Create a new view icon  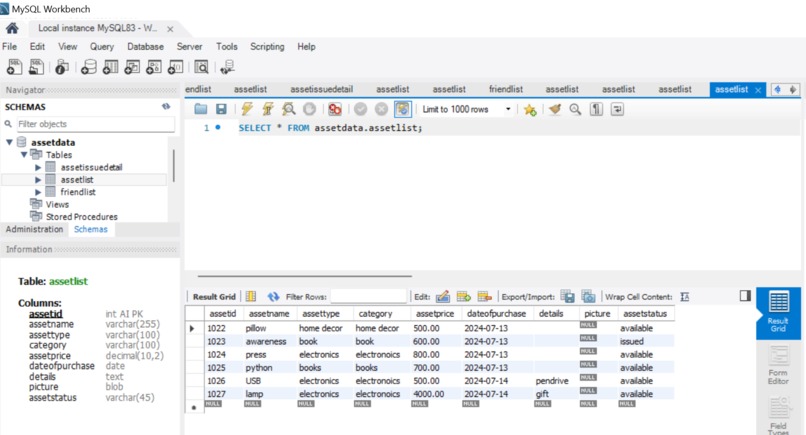click(132, 67)
